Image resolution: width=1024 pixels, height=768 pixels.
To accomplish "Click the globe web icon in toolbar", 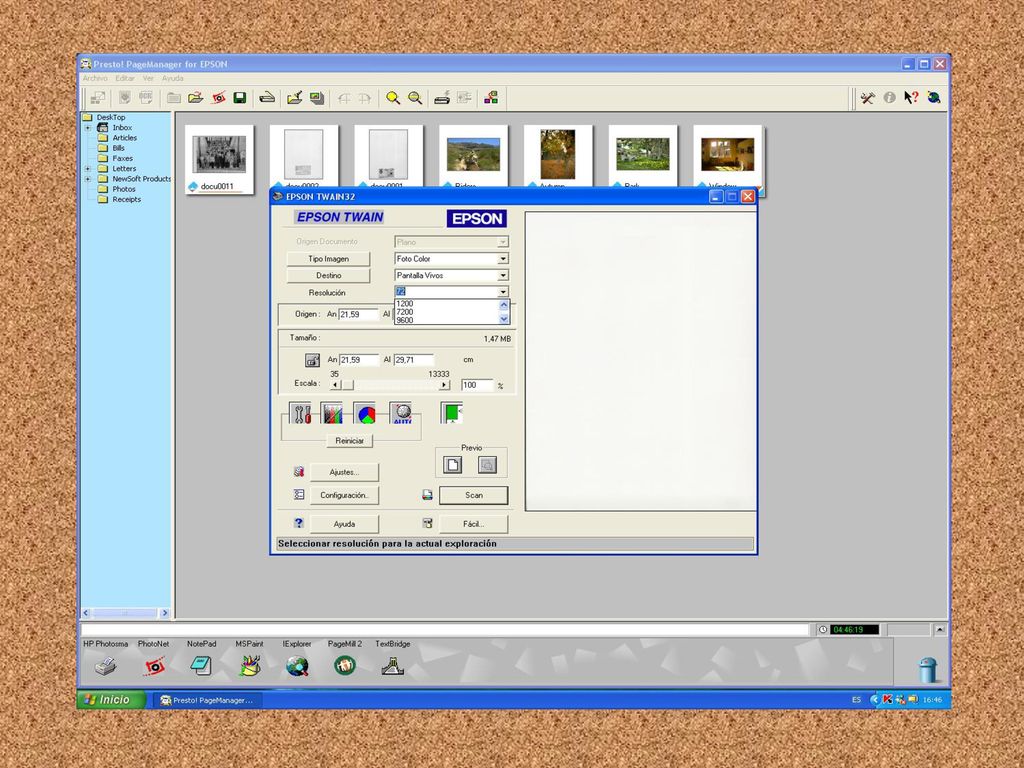I will (934, 98).
